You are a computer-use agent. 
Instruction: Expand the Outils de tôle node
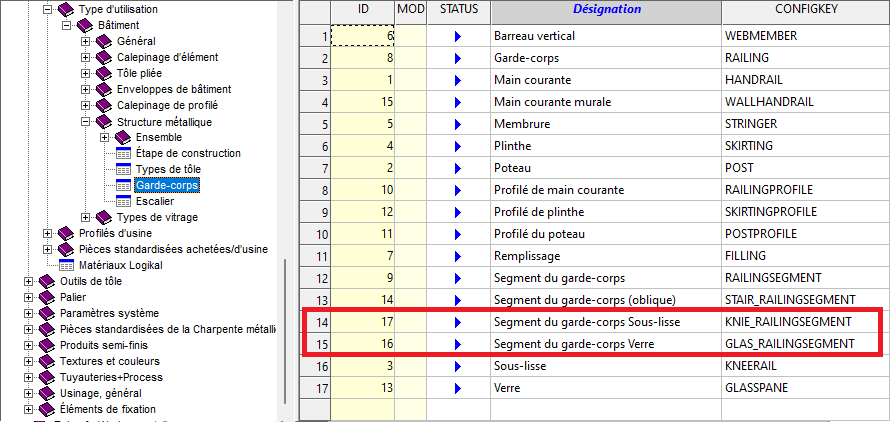(x=28, y=281)
